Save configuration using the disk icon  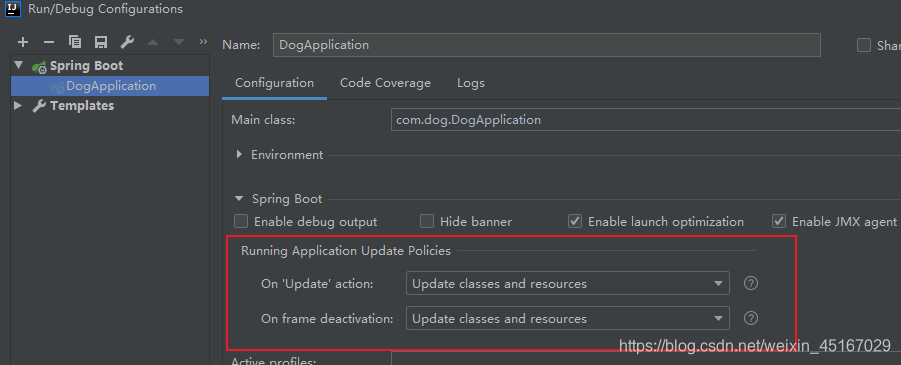click(101, 42)
